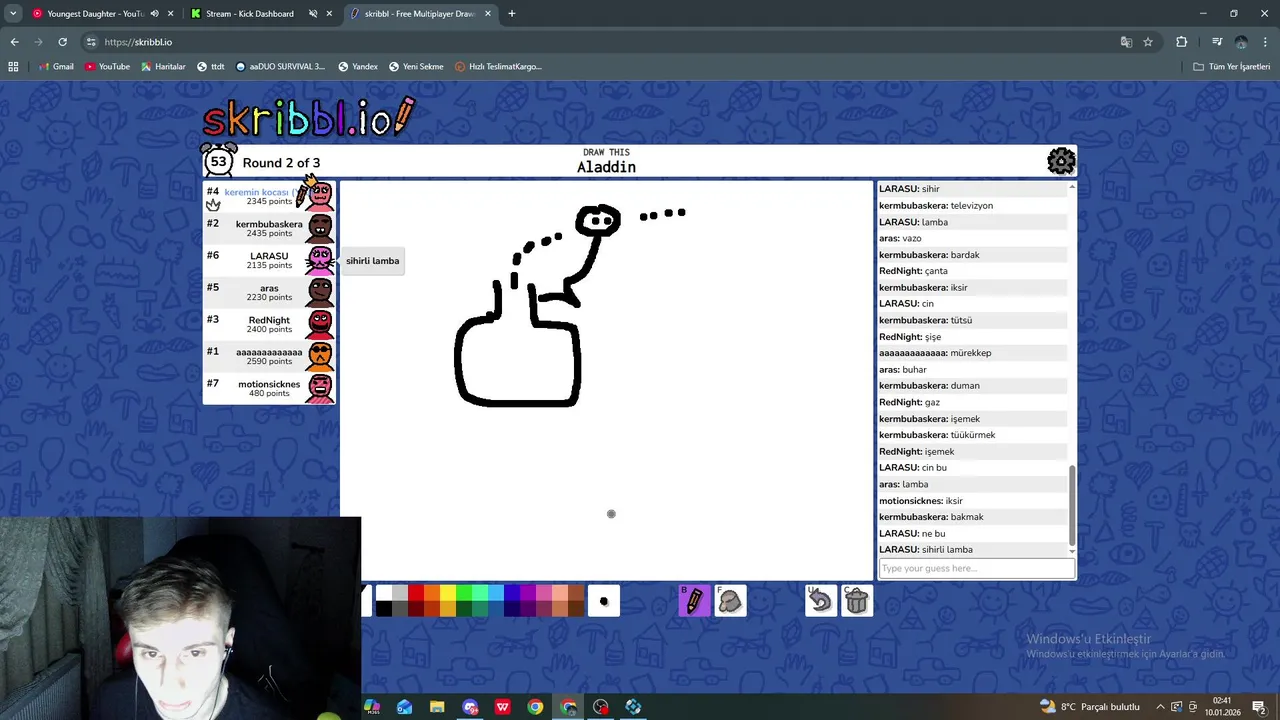This screenshot has width=1280, height=720.
Task: Click aras's brown avatar
Action: point(320,292)
